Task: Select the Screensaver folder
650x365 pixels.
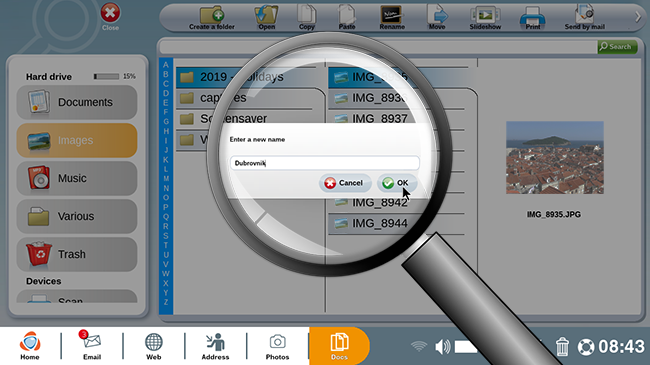Action: tap(250, 119)
